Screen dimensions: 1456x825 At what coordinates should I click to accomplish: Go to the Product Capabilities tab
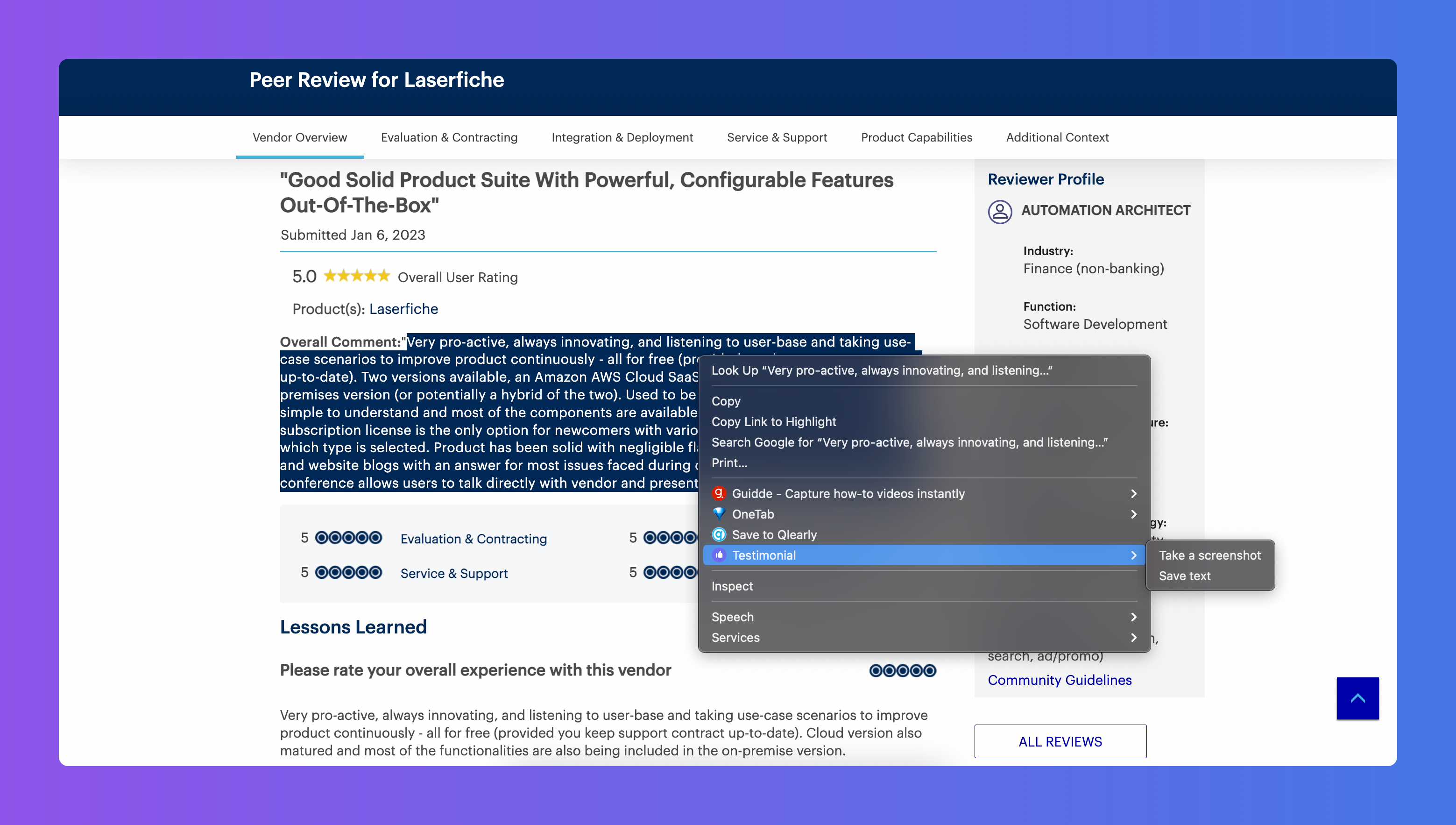click(x=916, y=137)
